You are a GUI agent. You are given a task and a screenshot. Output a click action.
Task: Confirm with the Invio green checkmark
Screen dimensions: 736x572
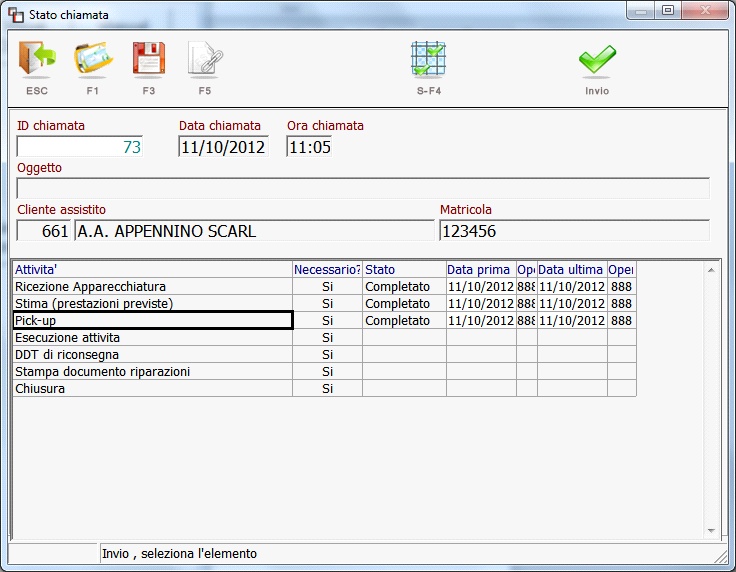[597, 59]
